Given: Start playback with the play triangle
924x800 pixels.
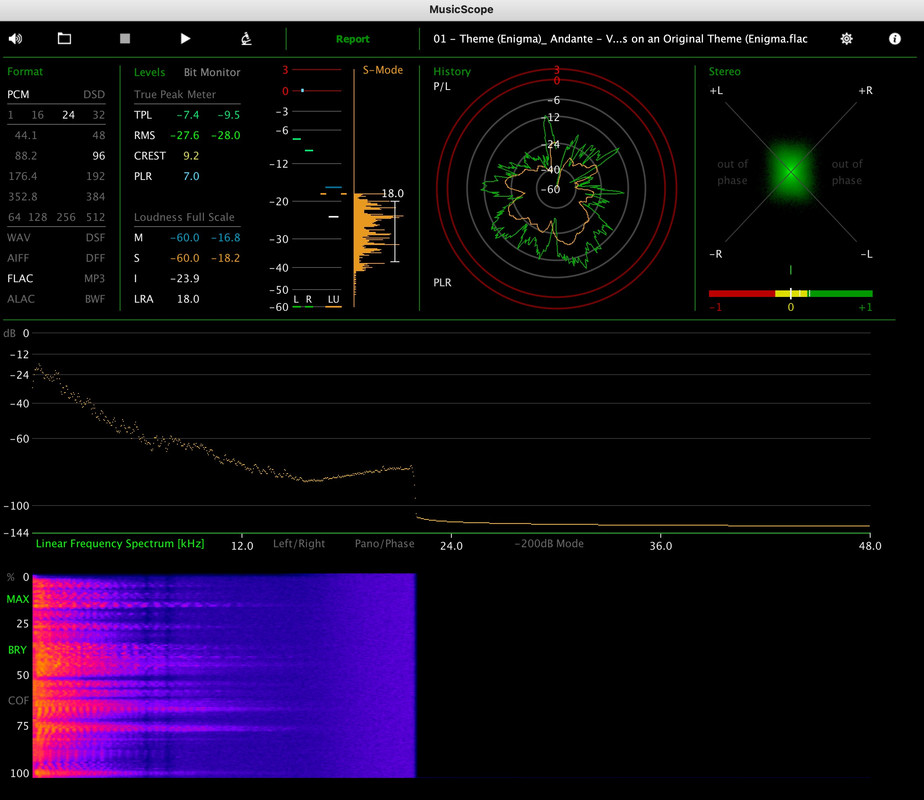Looking at the screenshot, I should click(185, 38).
